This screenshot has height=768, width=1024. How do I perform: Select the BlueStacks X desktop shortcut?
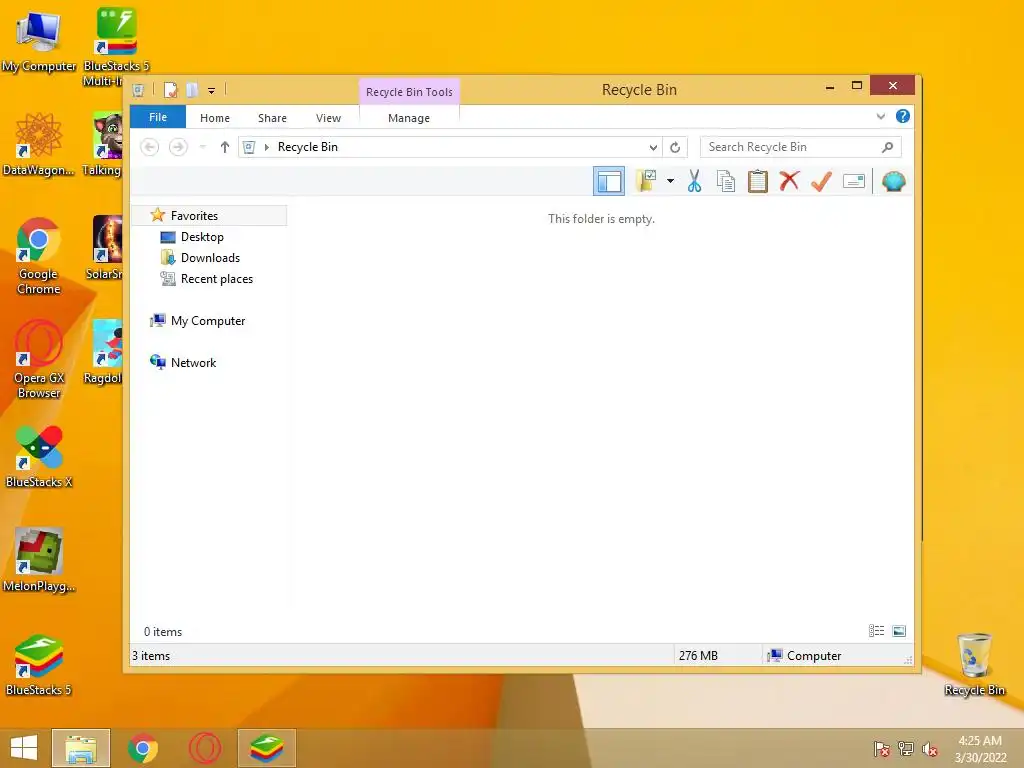(x=39, y=456)
